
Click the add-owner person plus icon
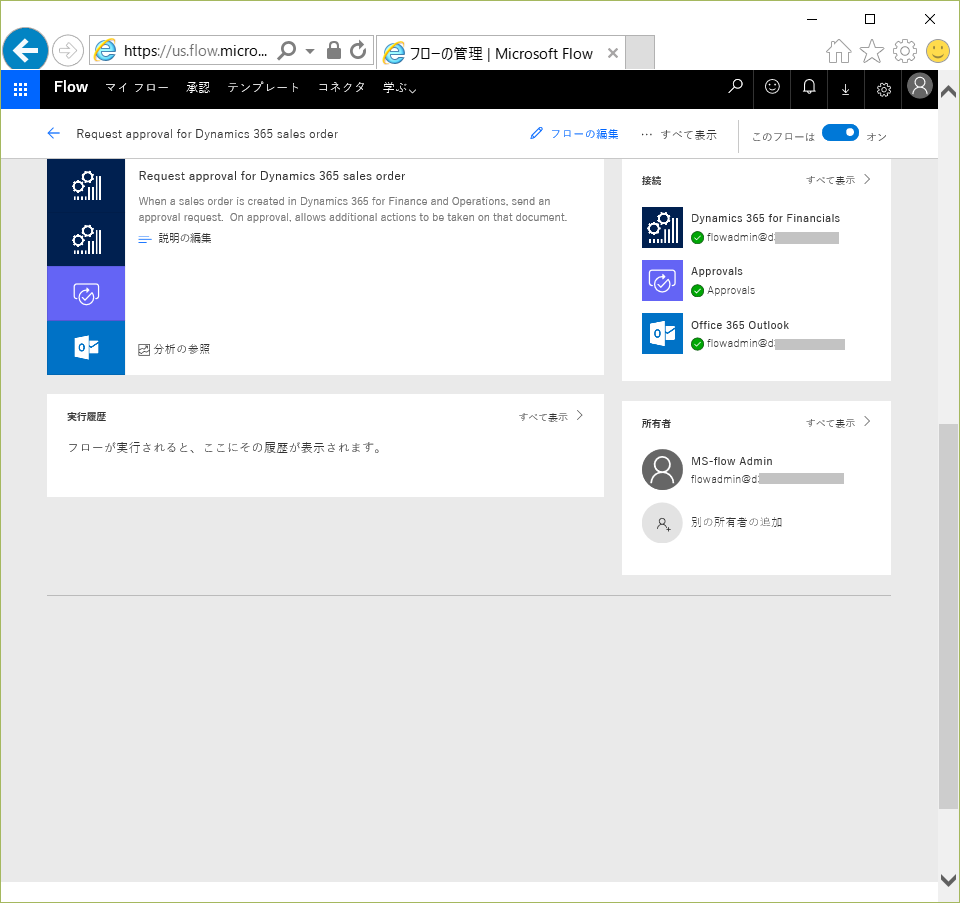pyautogui.click(x=662, y=523)
